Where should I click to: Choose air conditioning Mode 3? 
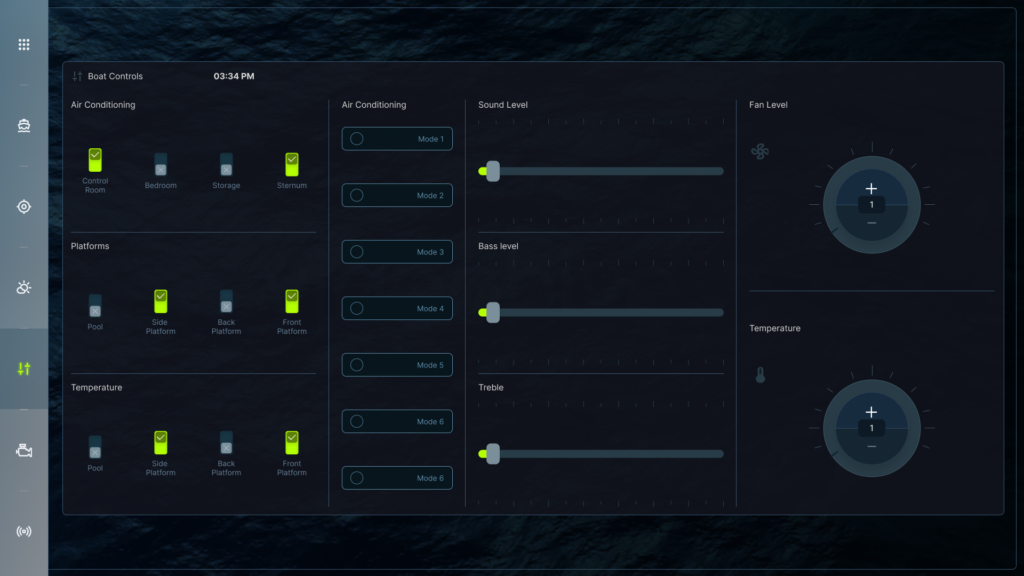pyautogui.click(x=397, y=252)
